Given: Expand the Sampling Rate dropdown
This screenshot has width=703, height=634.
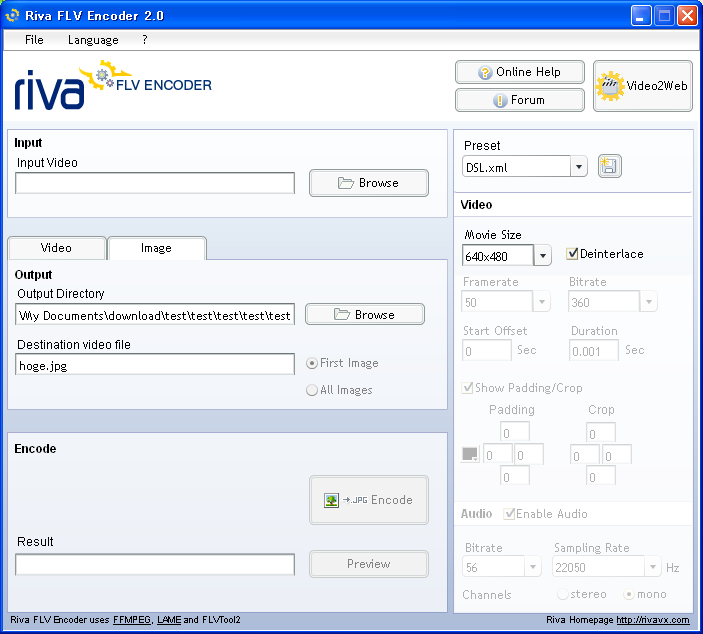Looking at the screenshot, I should click(653, 567).
